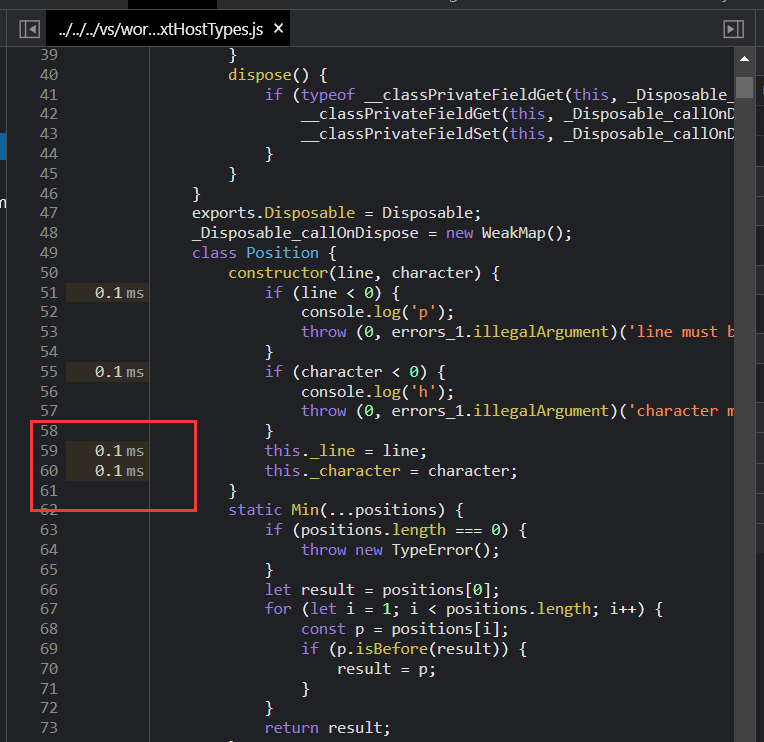The width and height of the screenshot is (764, 742).
Task: Click line number 55 in gutter
Action: [49, 372]
